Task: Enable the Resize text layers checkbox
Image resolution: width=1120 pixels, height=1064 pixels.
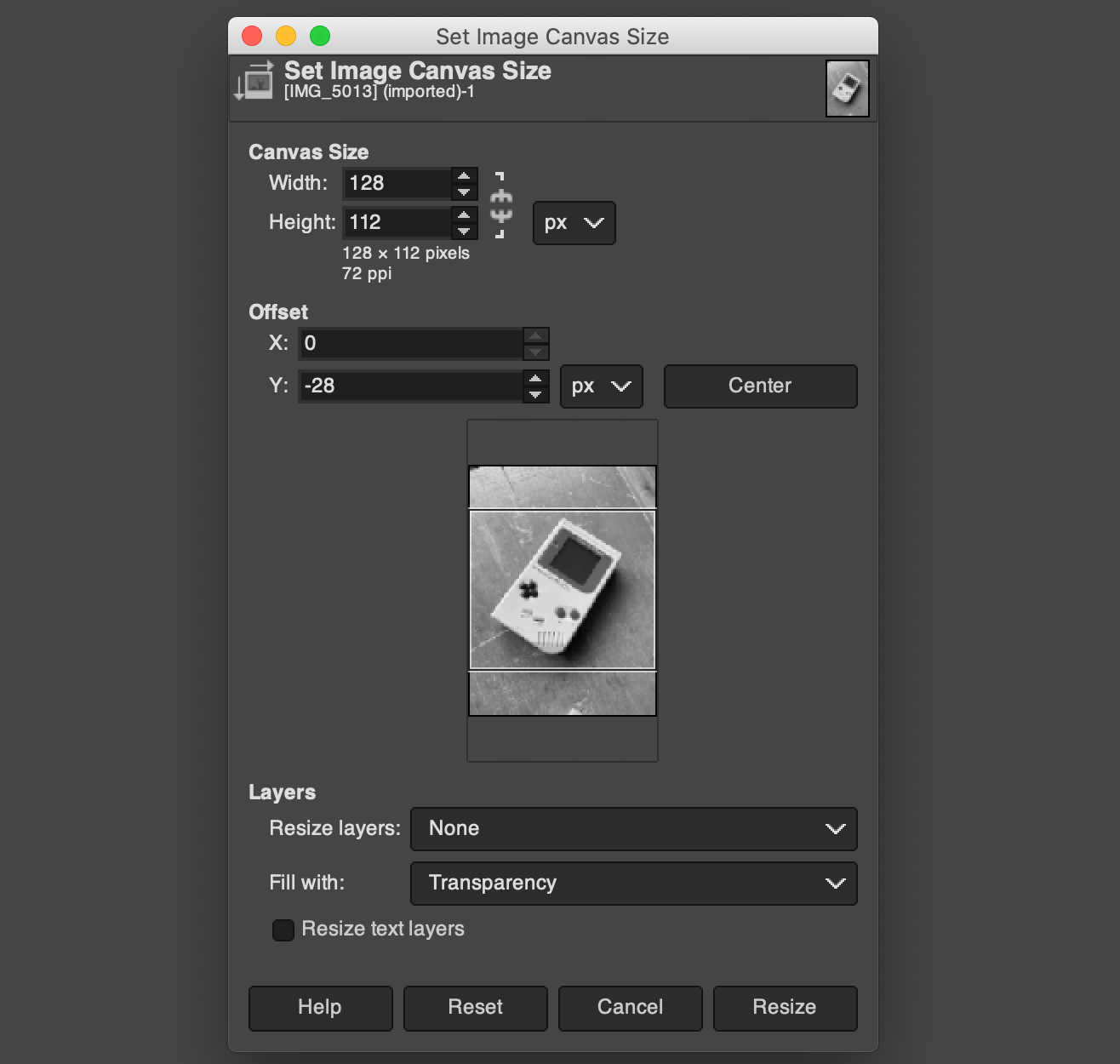Action: pos(283,930)
